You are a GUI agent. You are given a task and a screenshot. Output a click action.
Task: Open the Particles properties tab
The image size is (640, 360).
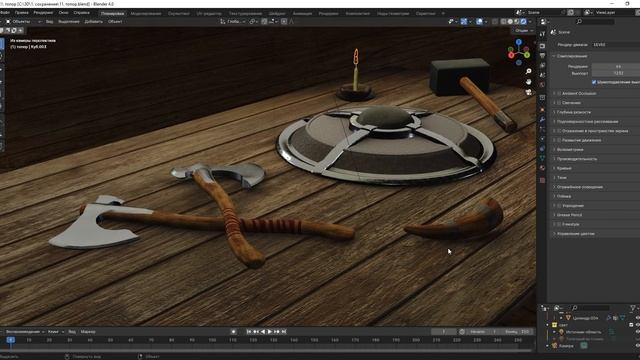(542, 129)
